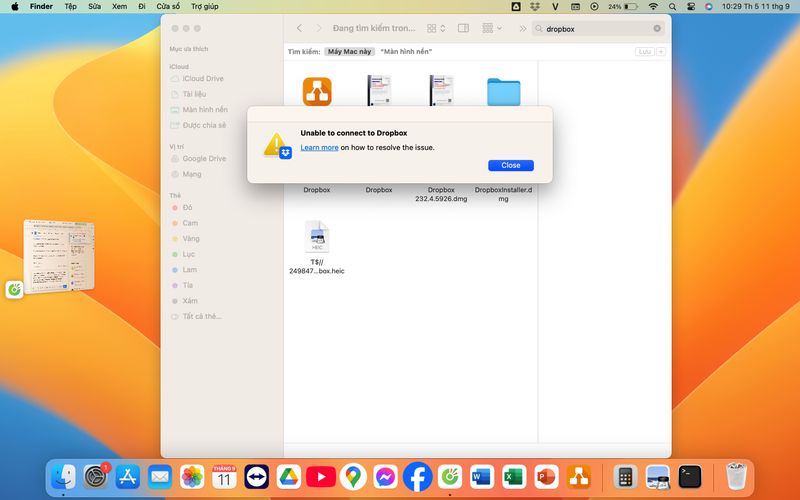Show more toolbar items via double chevron

pos(522,29)
